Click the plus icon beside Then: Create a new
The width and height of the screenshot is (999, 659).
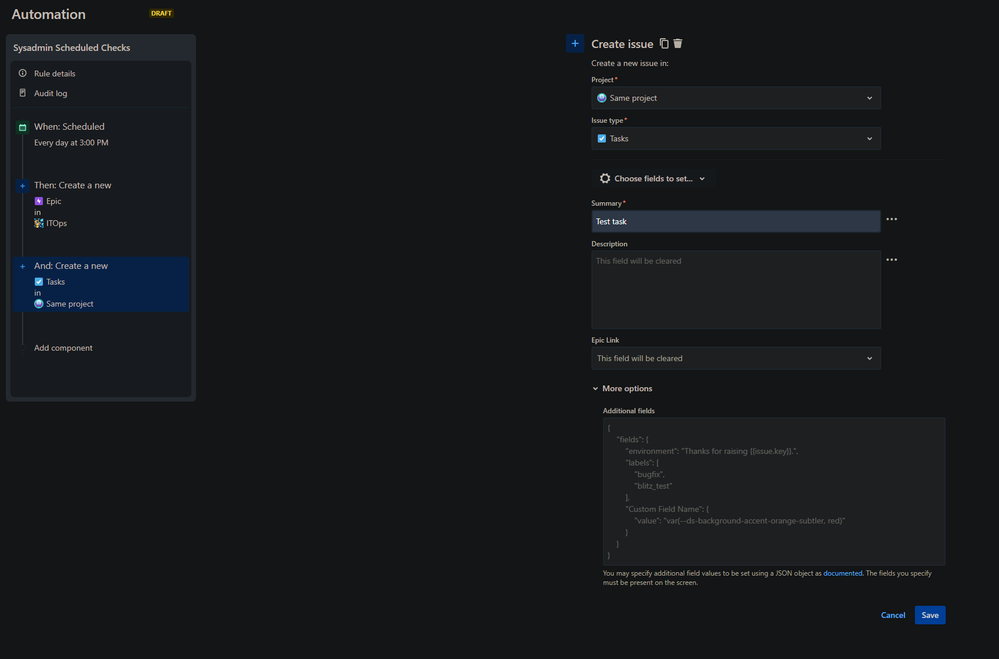click(x=22, y=185)
